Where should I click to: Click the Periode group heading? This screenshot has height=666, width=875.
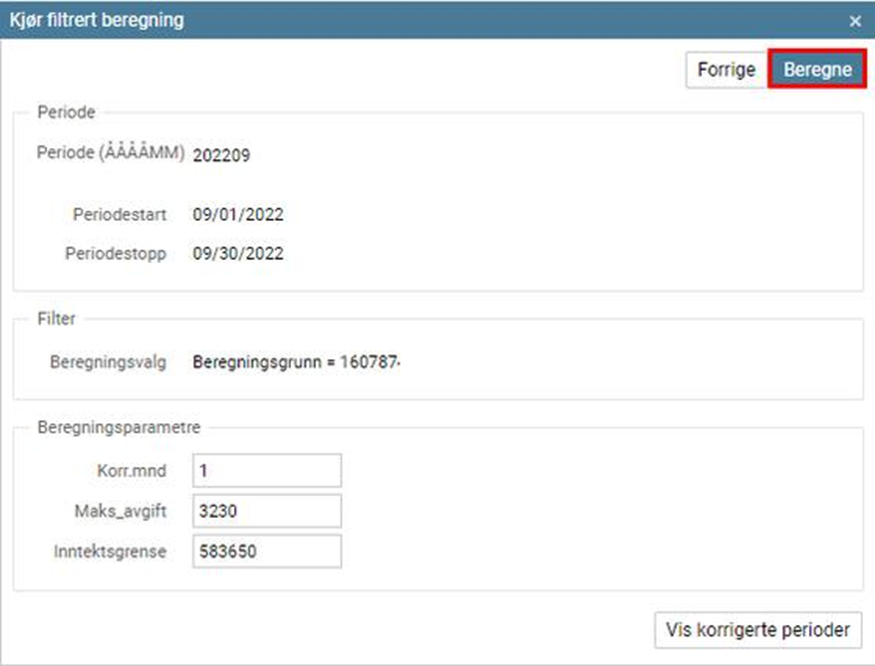click(66, 112)
